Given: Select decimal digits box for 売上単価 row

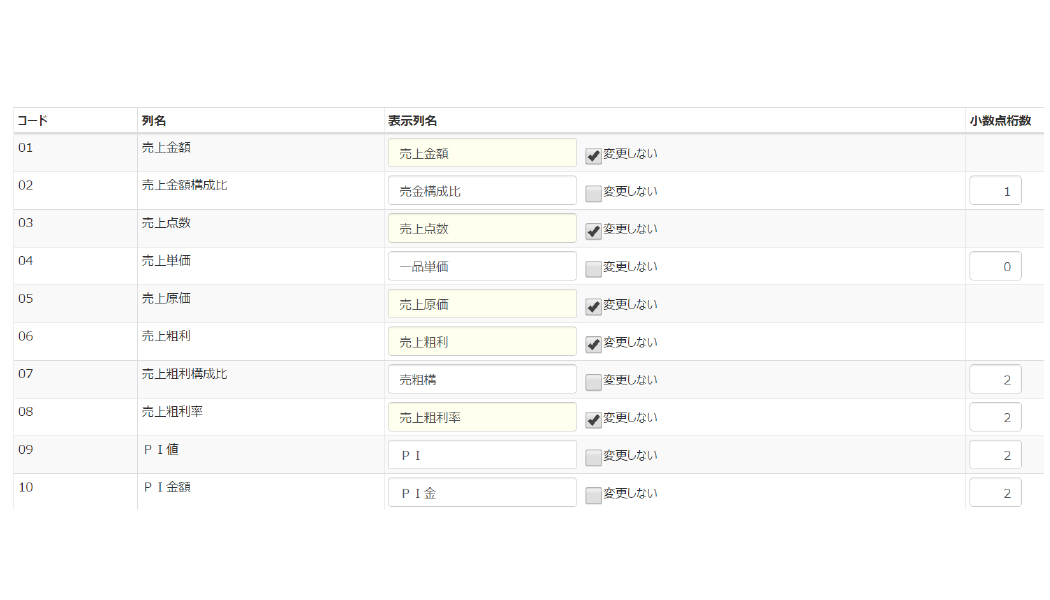Looking at the screenshot, I should click(x=995, y=266).
